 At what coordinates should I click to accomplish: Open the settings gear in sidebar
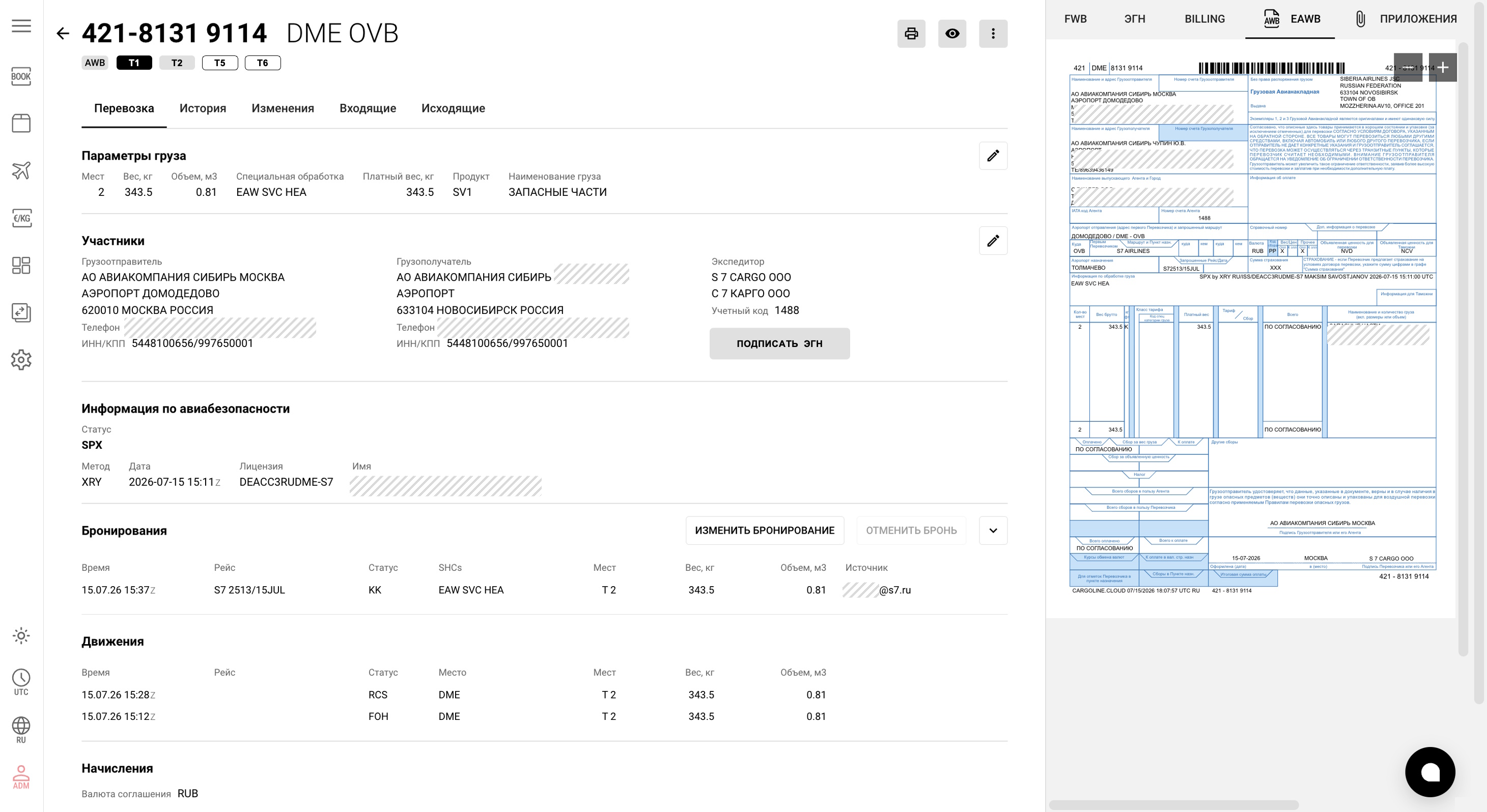coord(21,360)
